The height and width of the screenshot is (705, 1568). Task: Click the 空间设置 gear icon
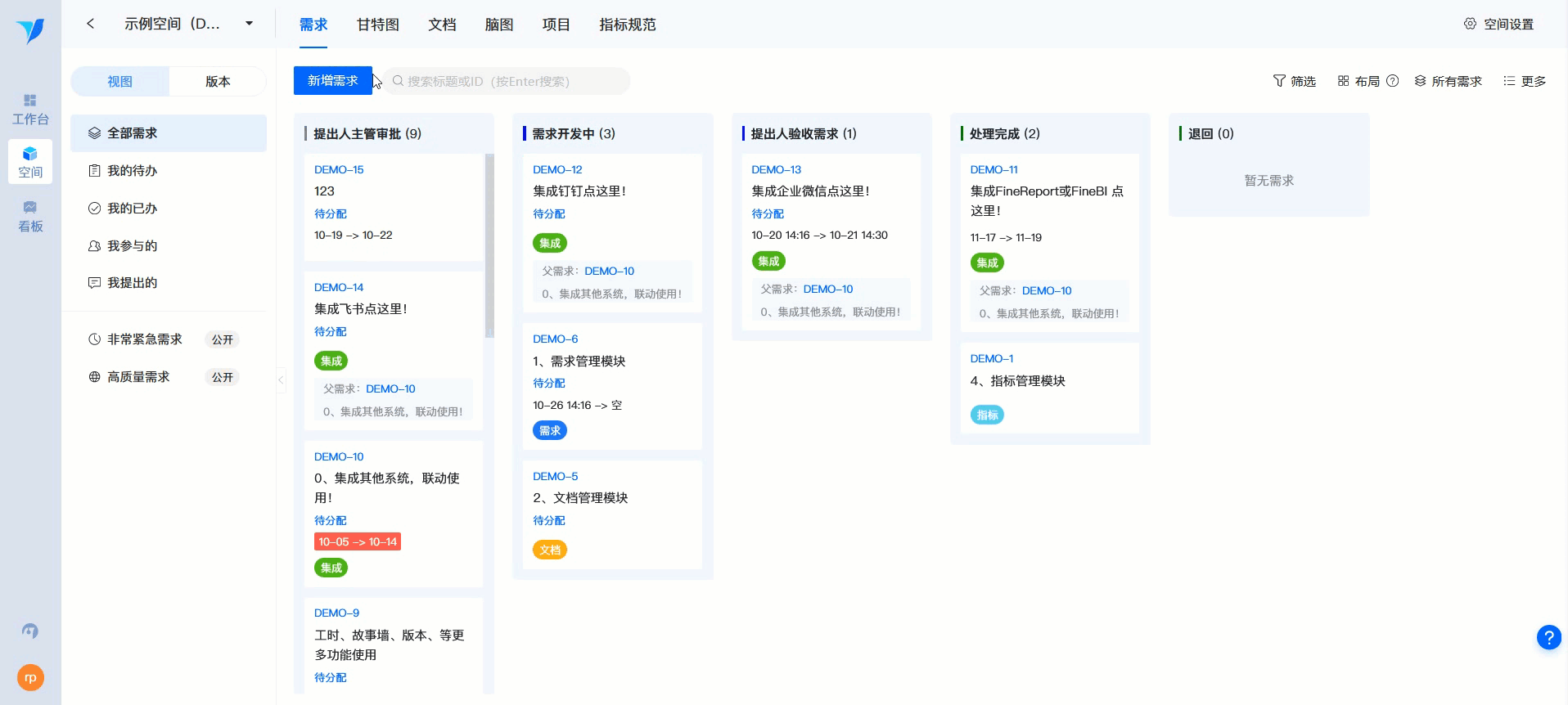tap(1470, 24)
